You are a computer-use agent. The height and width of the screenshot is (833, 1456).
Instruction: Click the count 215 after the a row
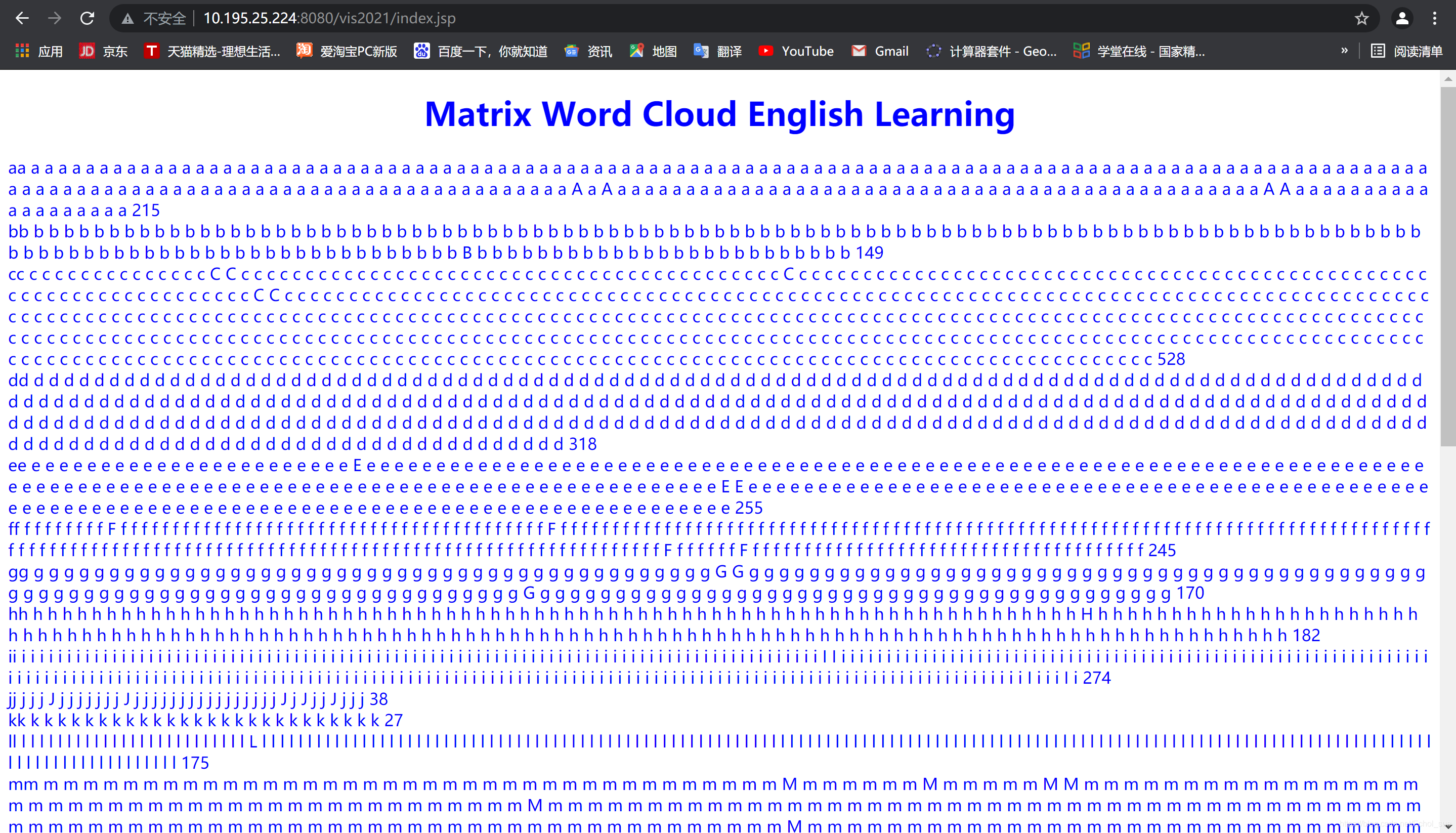[146, 211]
